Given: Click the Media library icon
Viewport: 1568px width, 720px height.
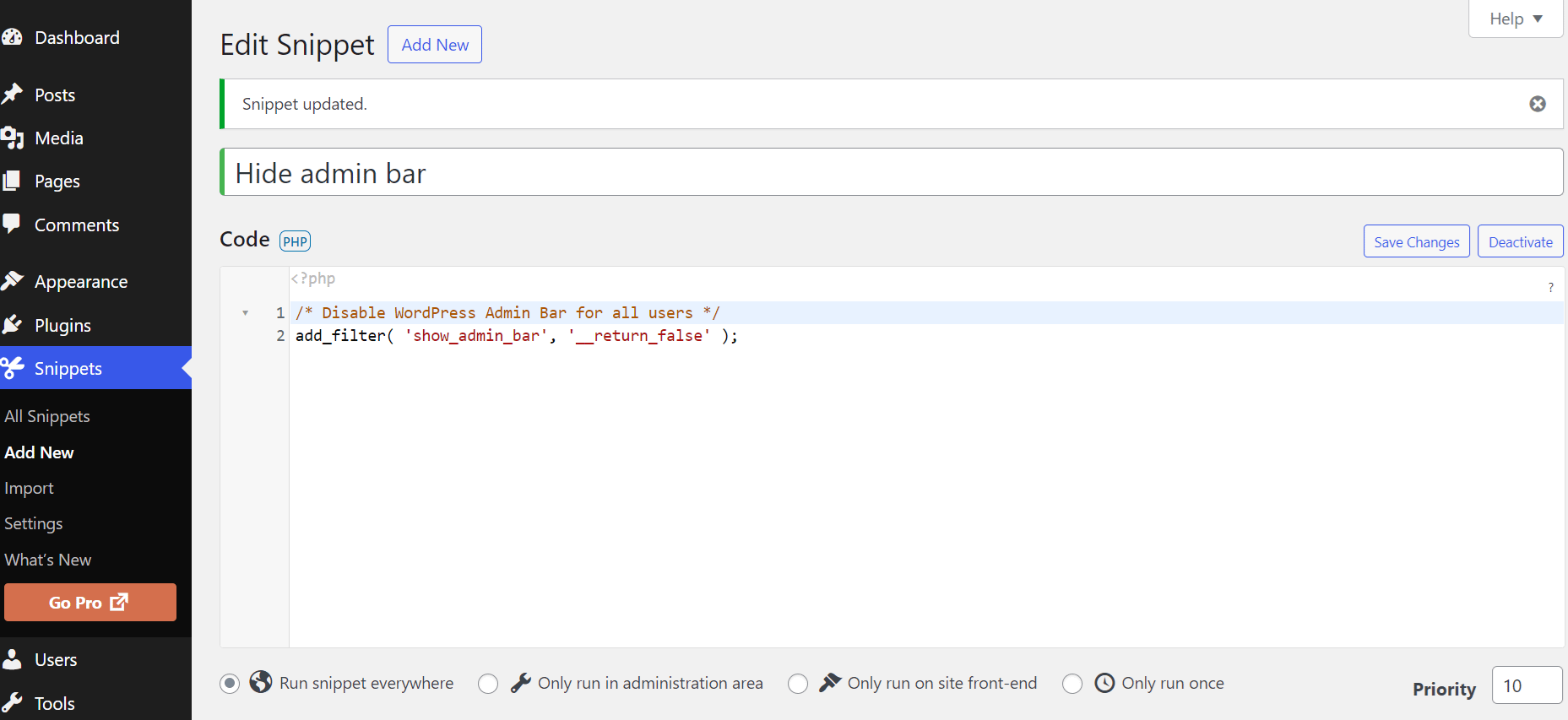Looking at the screenshot, I should tap(12, 138).
